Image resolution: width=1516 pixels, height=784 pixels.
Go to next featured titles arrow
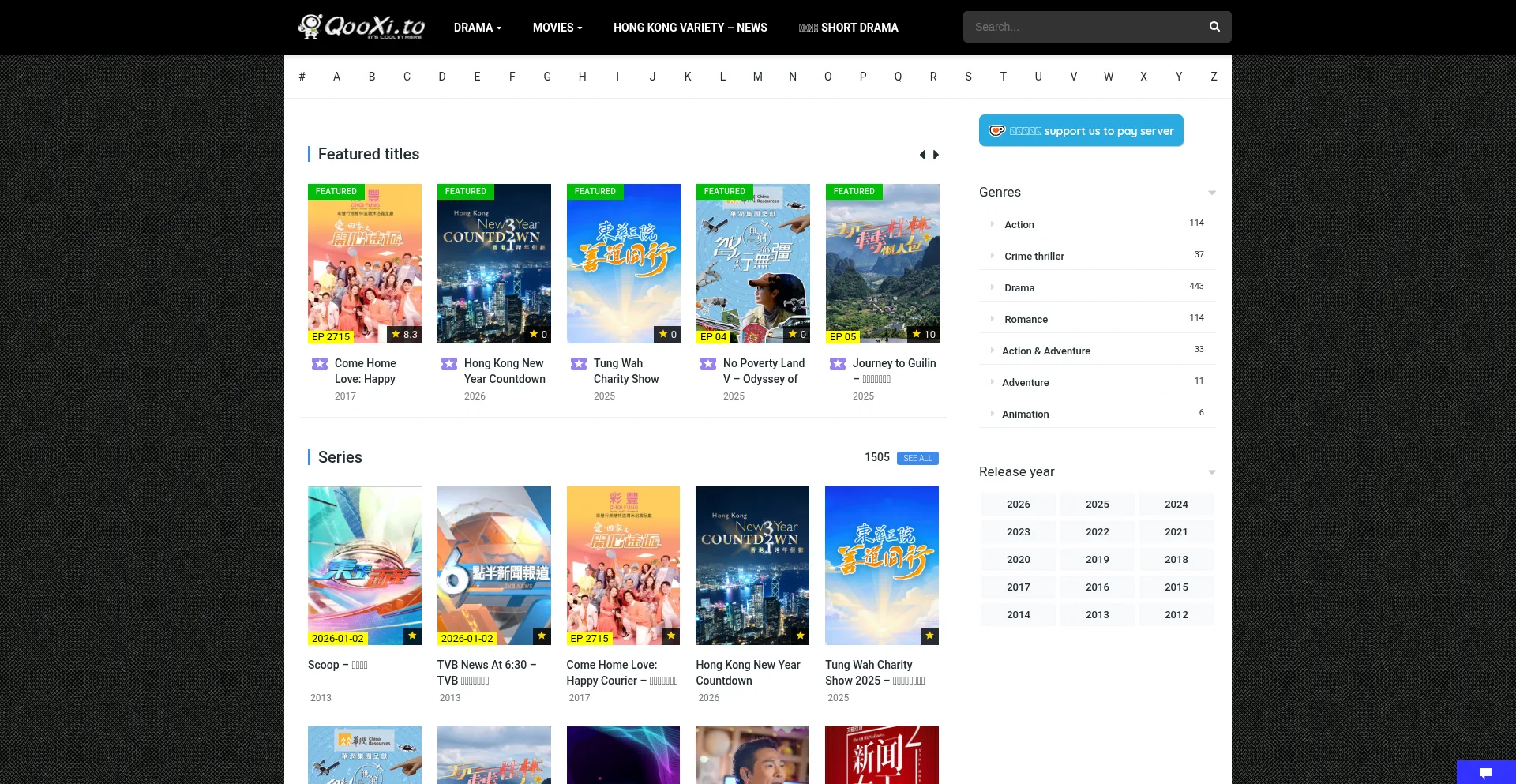pyautogui.click(x=936, y=155)
